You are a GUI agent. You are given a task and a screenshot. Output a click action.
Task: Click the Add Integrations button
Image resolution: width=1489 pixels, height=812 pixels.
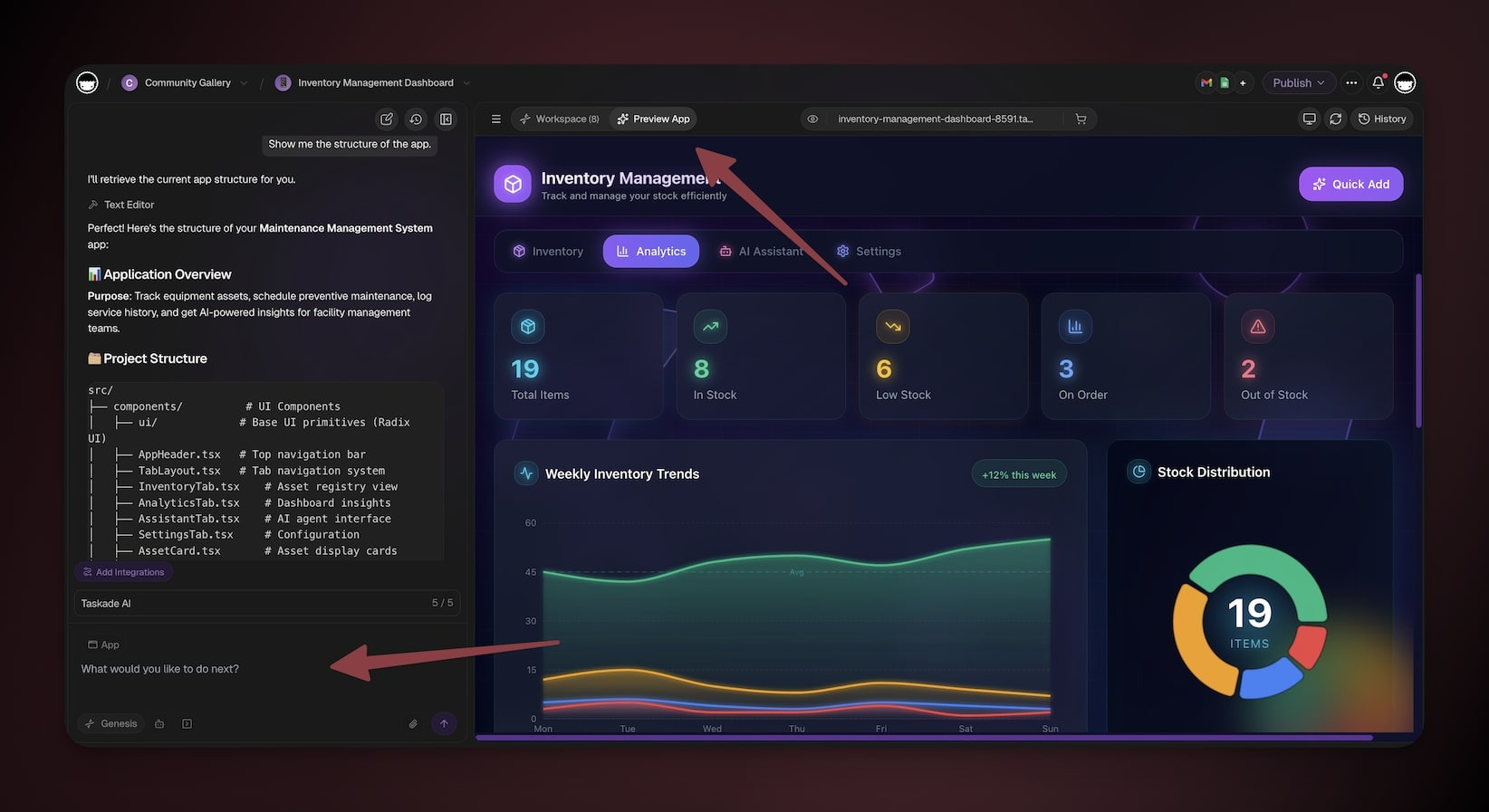point(123,572)
